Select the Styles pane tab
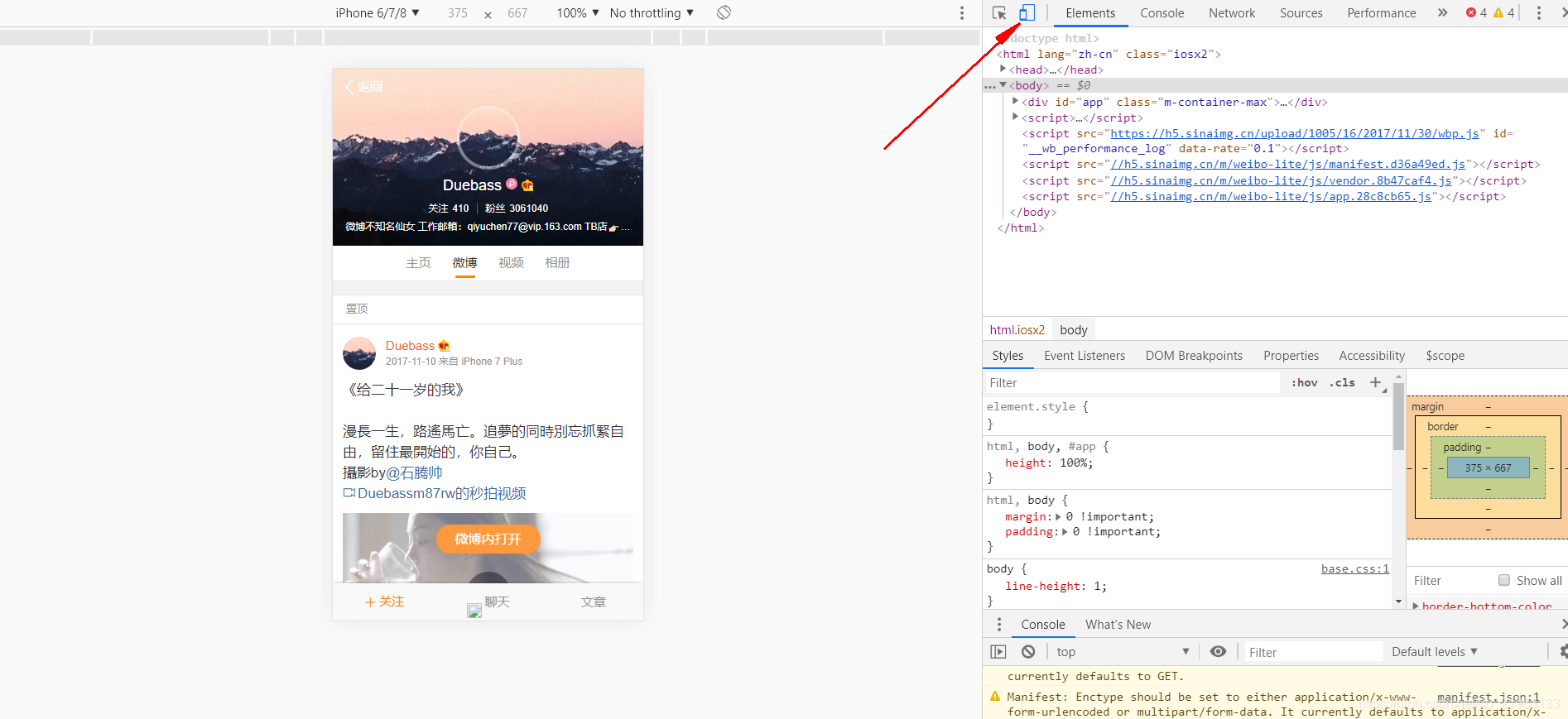1568x719 pixels. (1008, 356)
